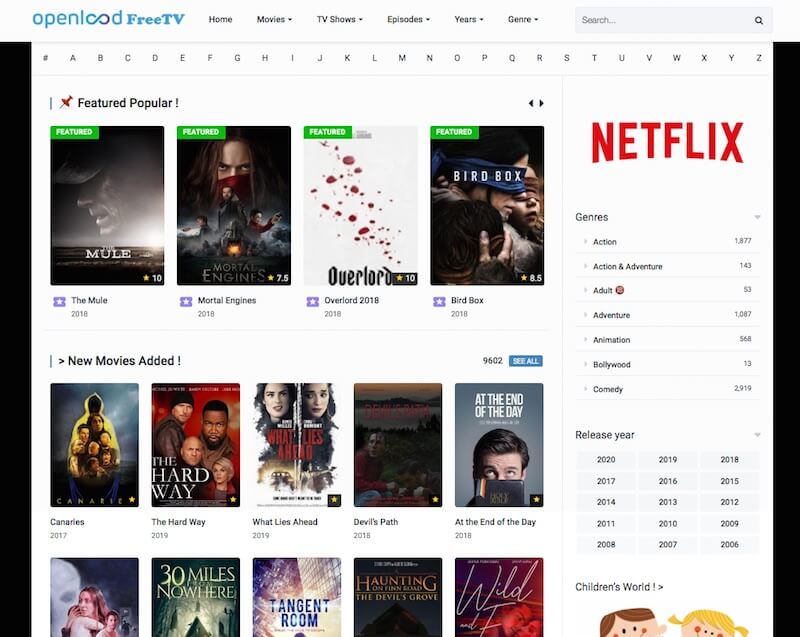This screenshot has width=800, height=637.
Task: Filter titles by letter M
Action: pyautogui.click(x=402, y=58)
